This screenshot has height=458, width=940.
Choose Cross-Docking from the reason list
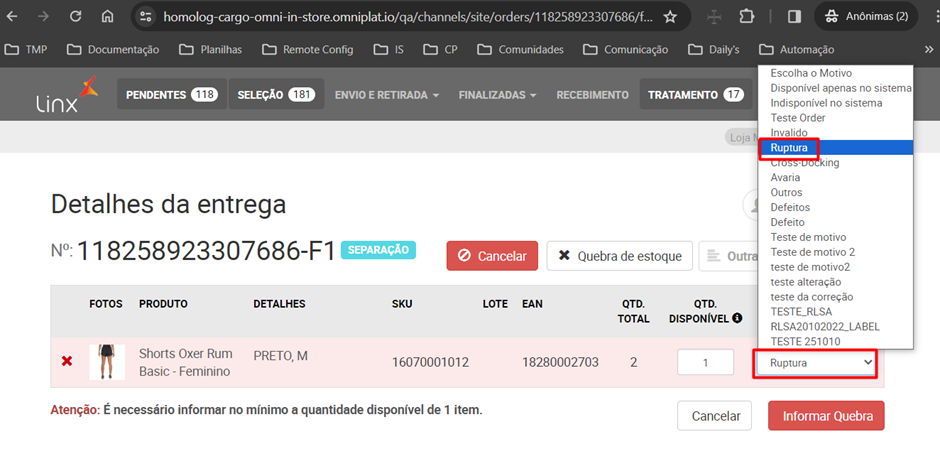[x=805, y=163]
